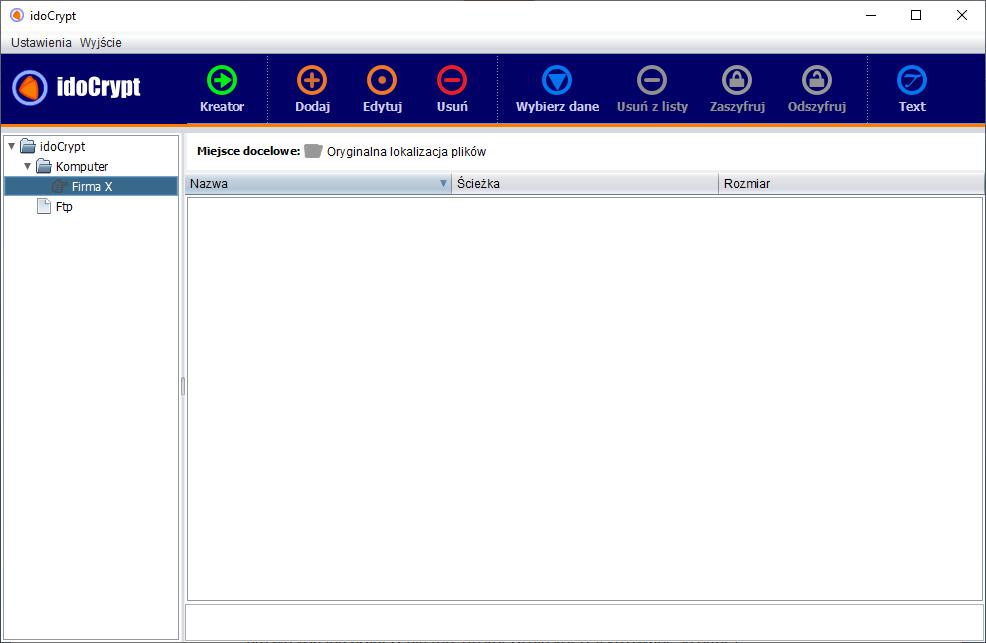
Task: Click the Edytuj edit icon
Action: coord(382,80)
